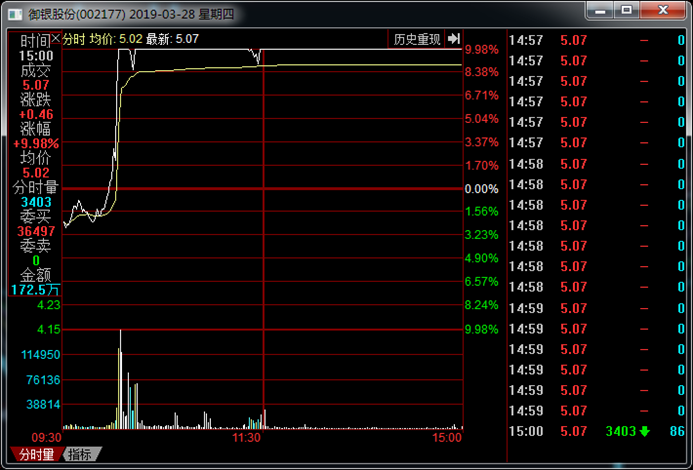The image size is (693, 470).
Task: Select the 15:00 trade row time
Action: coord(525,431)
